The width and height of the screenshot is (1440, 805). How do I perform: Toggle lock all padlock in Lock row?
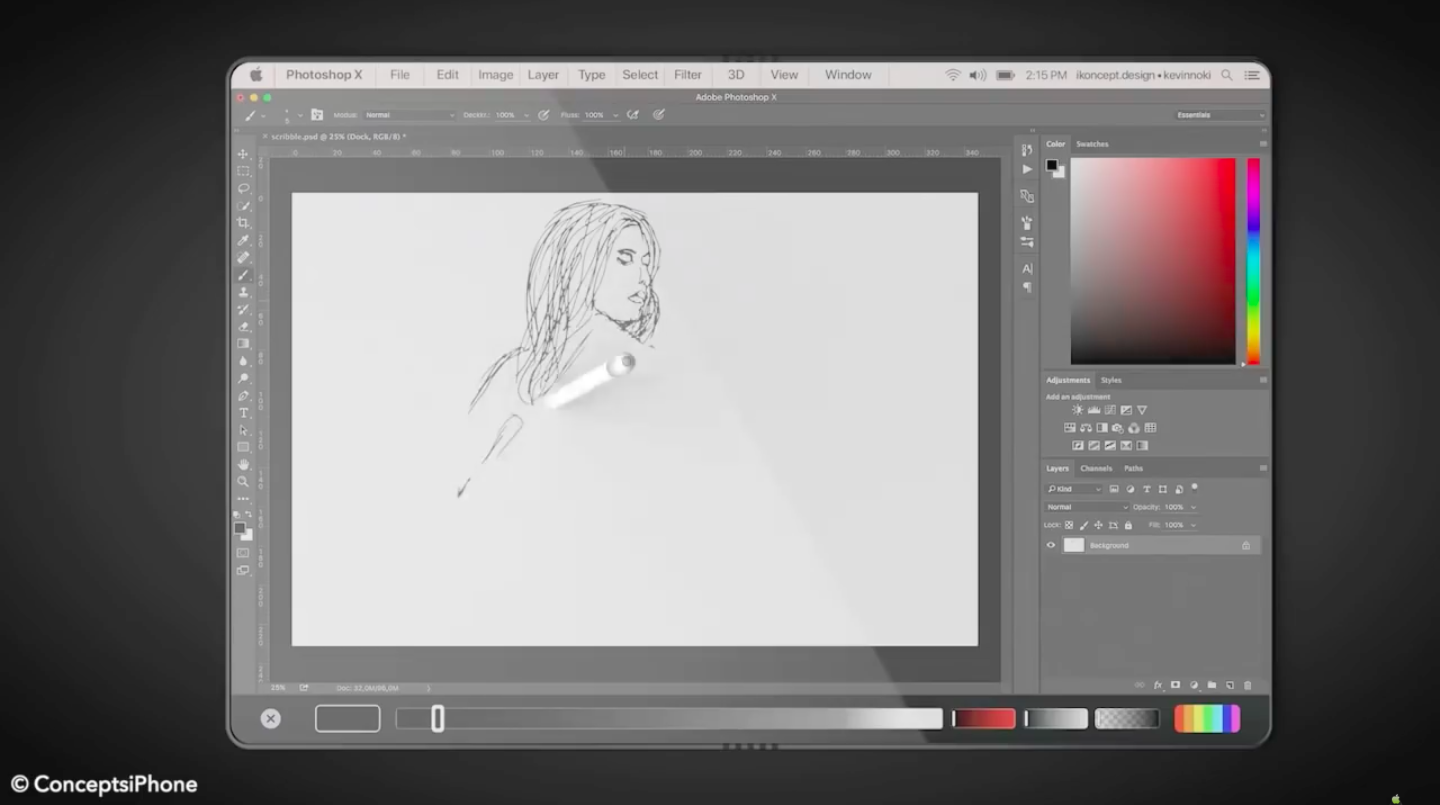[1128, 525]
